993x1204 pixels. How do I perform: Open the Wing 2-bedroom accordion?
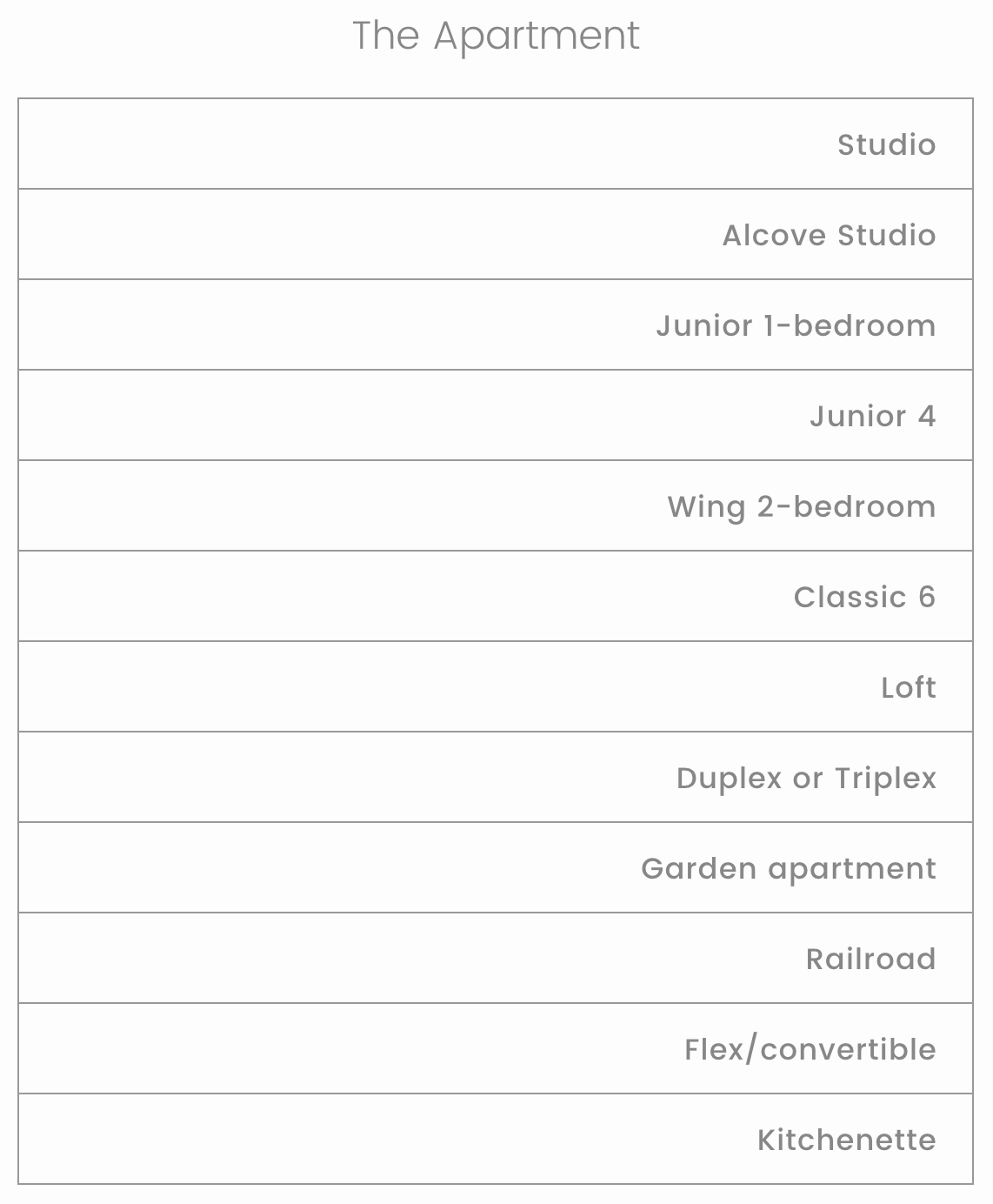pos(496,506)
